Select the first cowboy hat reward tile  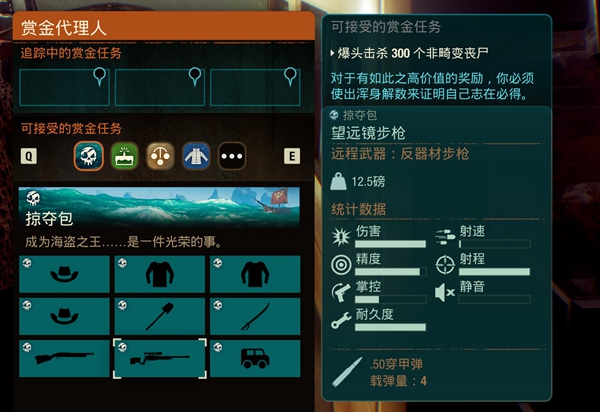(x=64, y=274)
